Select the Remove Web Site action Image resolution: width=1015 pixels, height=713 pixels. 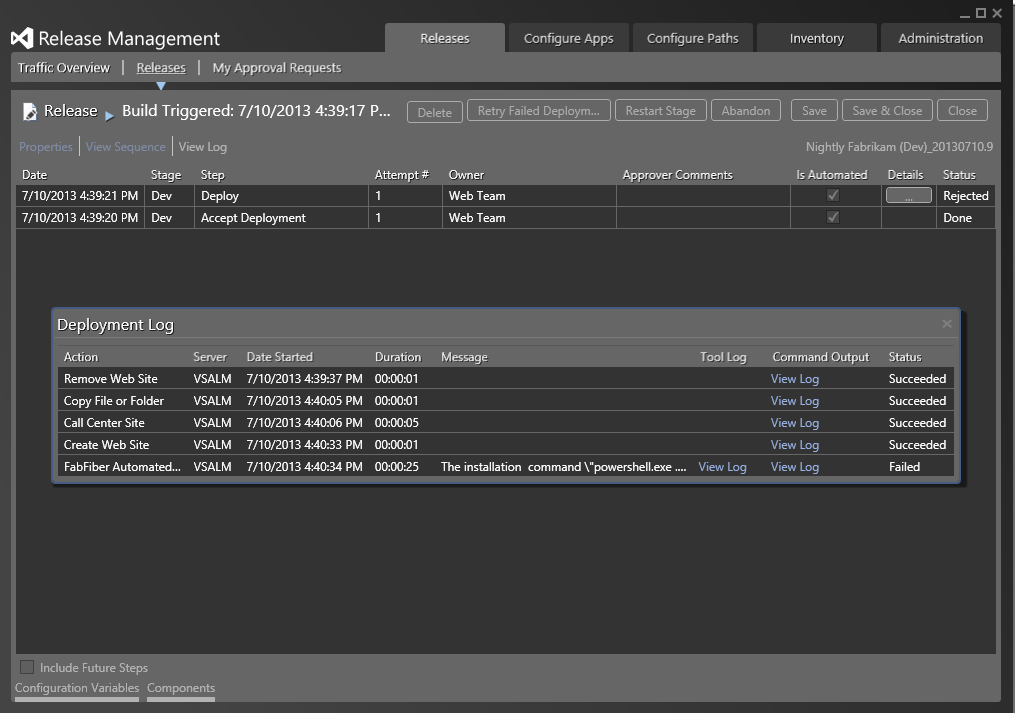(111, 379)
